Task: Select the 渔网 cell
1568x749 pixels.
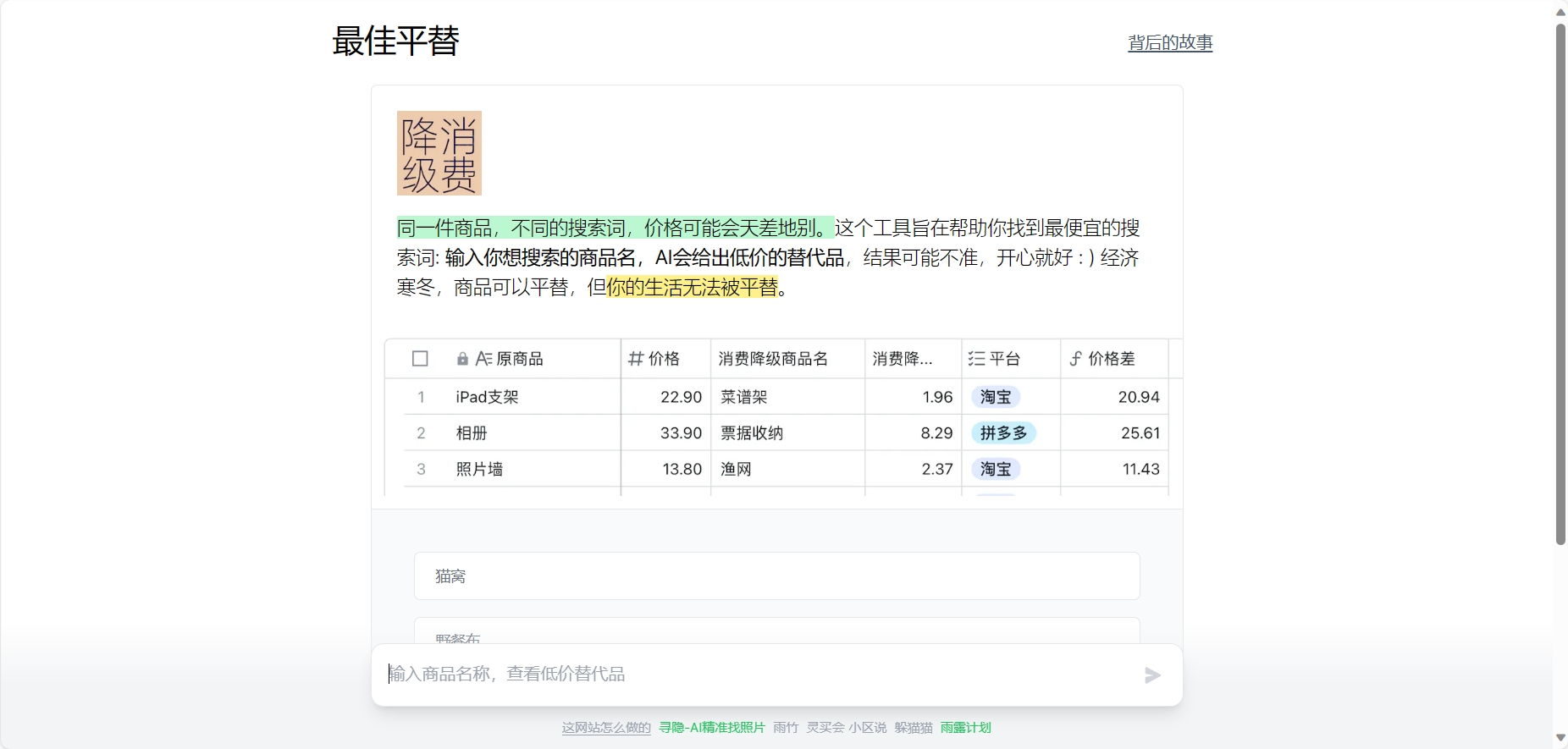Action: point(787,469)
